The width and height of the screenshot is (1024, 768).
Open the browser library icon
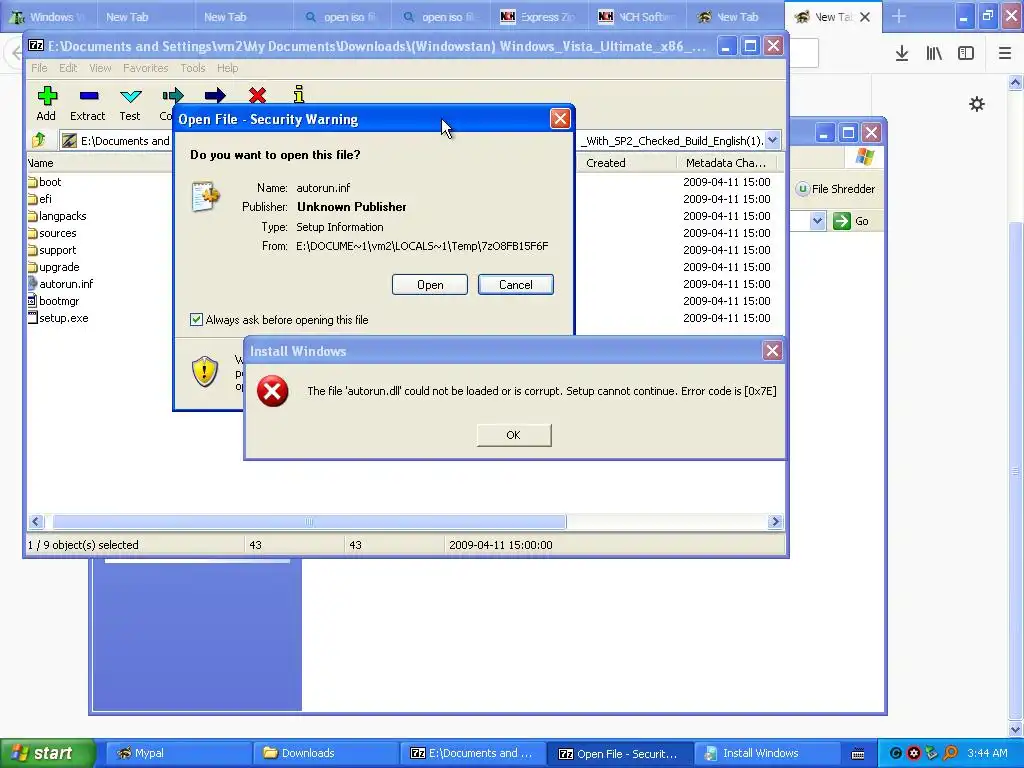point(934,53)
